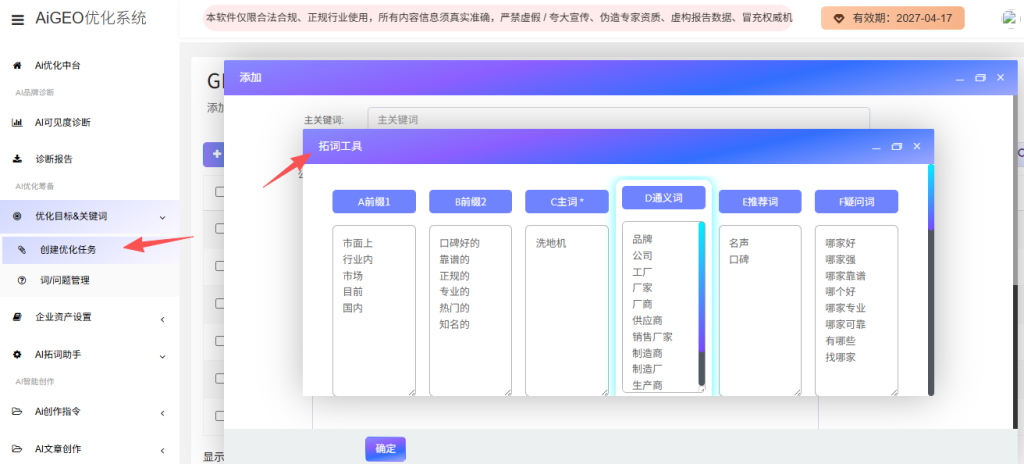The height and width of the screenshot is (464, 1024).
Task: Click into the F疑问词 textarea
Action: coord(856,310)
